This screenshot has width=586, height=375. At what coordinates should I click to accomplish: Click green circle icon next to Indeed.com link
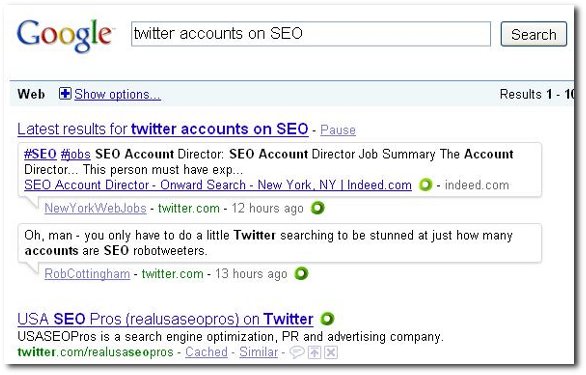pos(425,185)
